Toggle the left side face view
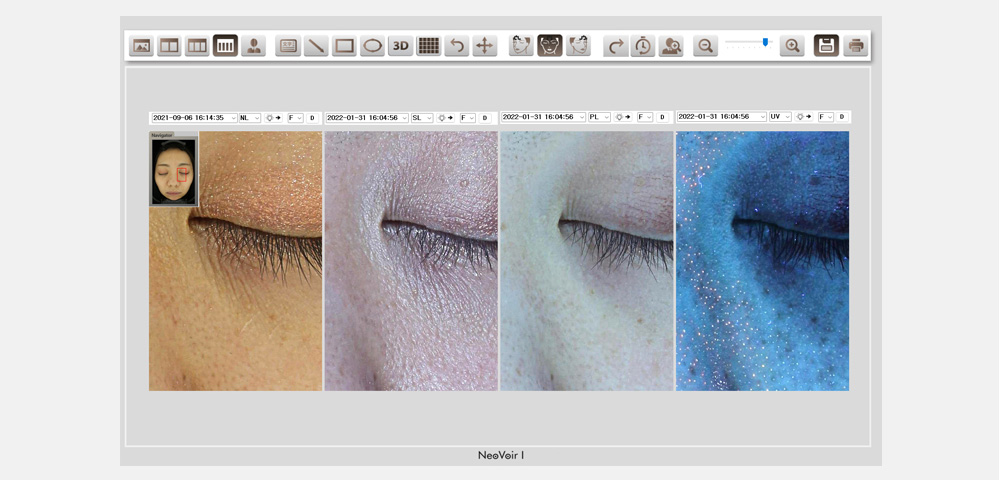The image size is (1000, 480). pyautogui.click(x=521, y=46)
